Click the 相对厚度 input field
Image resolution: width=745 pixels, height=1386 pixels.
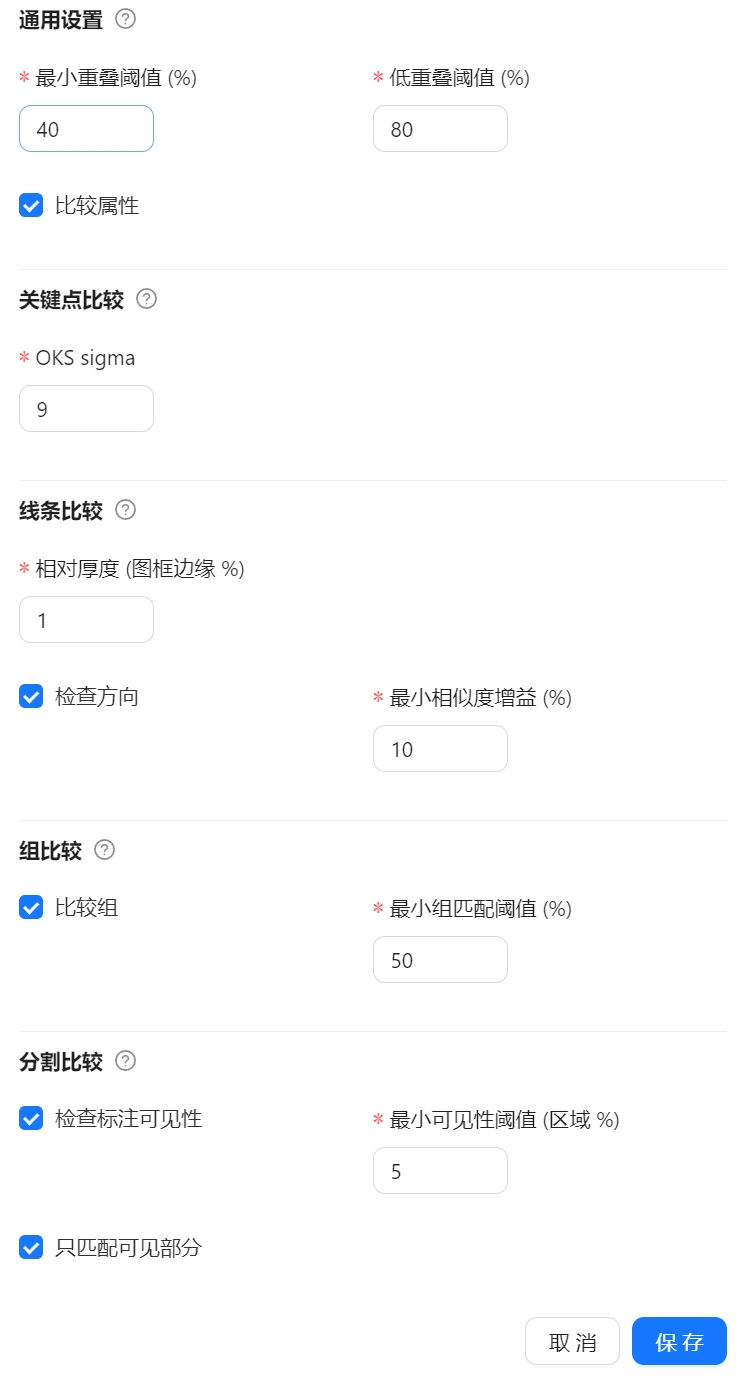86,620
